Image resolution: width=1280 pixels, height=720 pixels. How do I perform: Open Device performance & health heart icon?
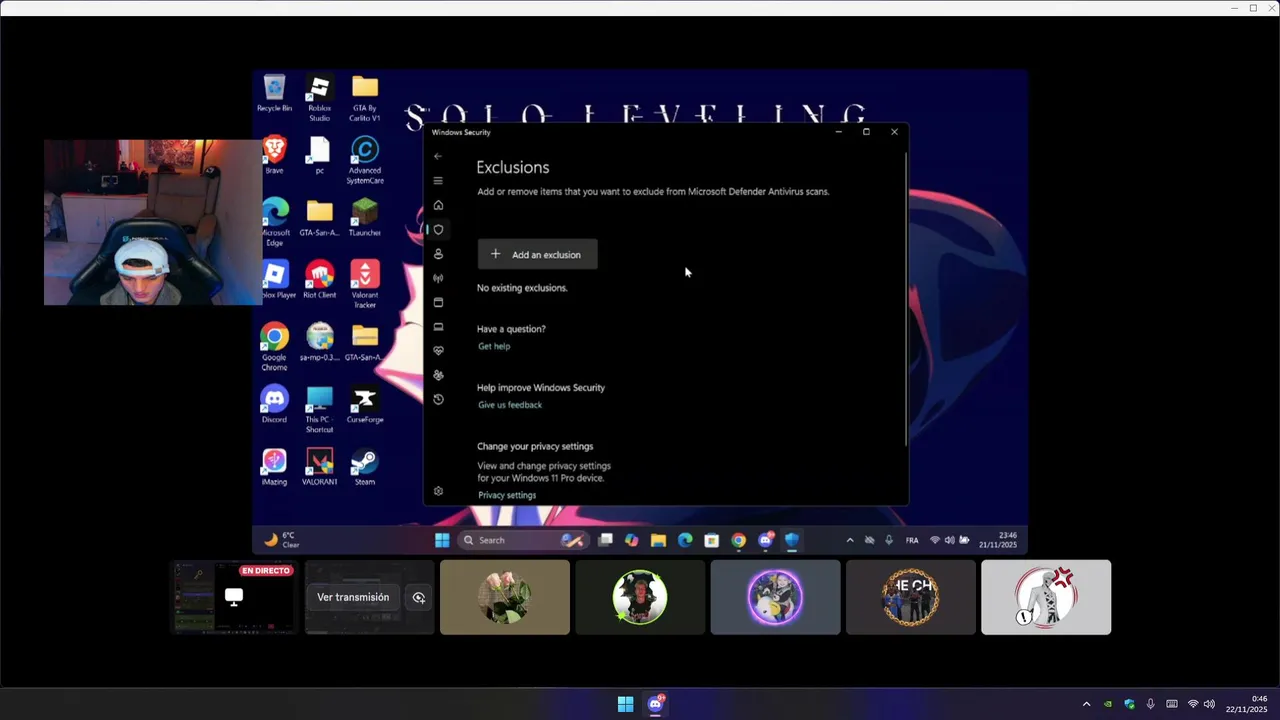click(x=438, y=351)
